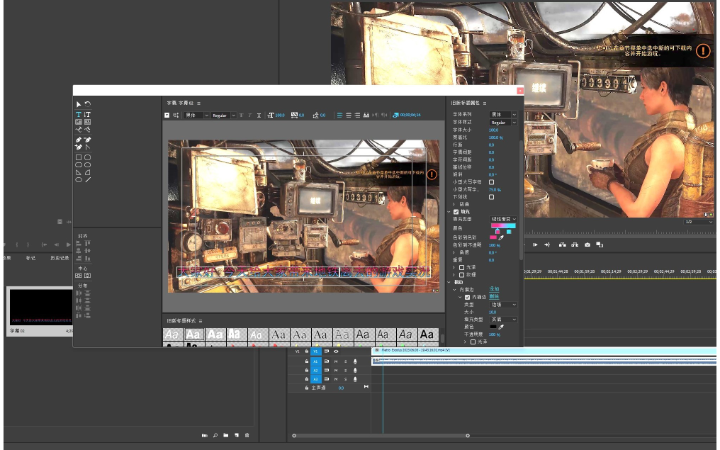Screen dimensions: 720x450
Task: Open Tab Stops icon in title toolbar
Action: tap(366, 115)
